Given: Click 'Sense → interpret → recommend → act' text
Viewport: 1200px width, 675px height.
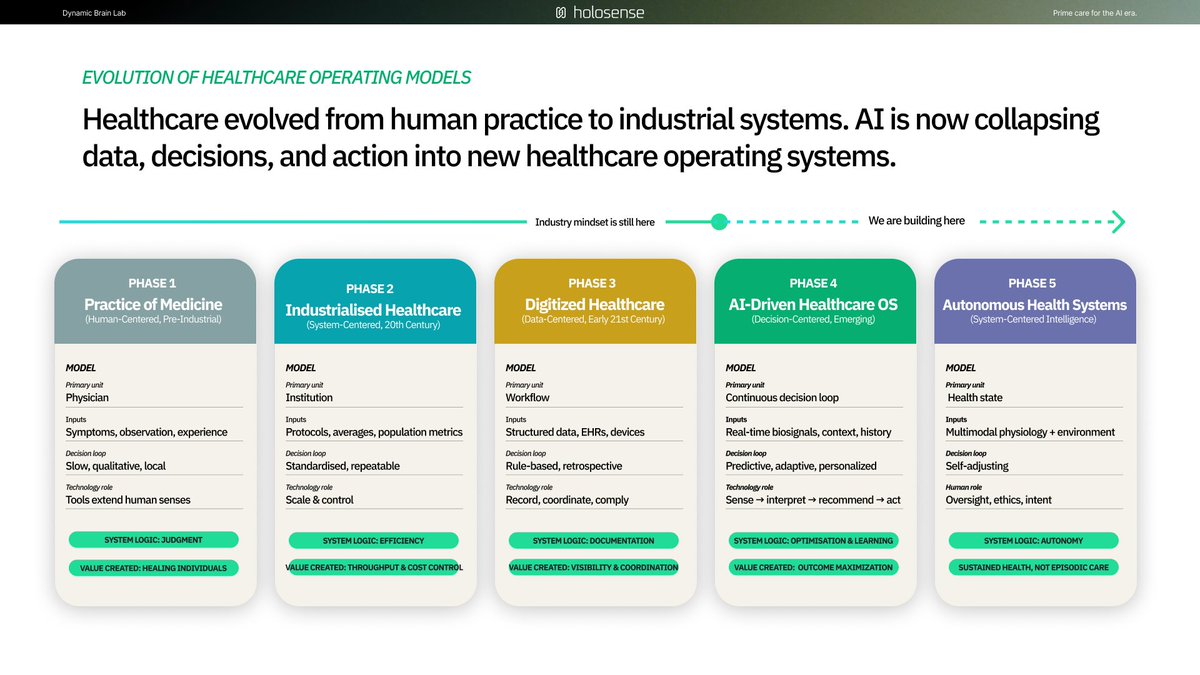Looking at the screenshot, I should click(x=813, y=500).
